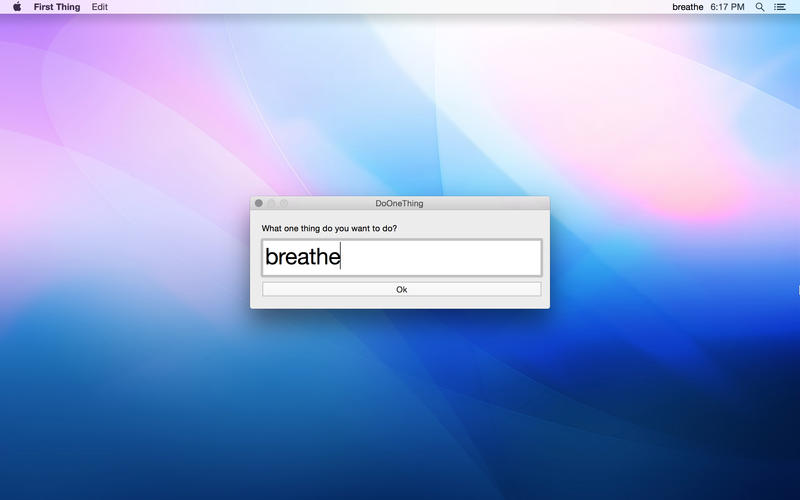Click the DoOneThing minimize button
The width and height of the screenshot is (800, 500).
click(271, 203)
